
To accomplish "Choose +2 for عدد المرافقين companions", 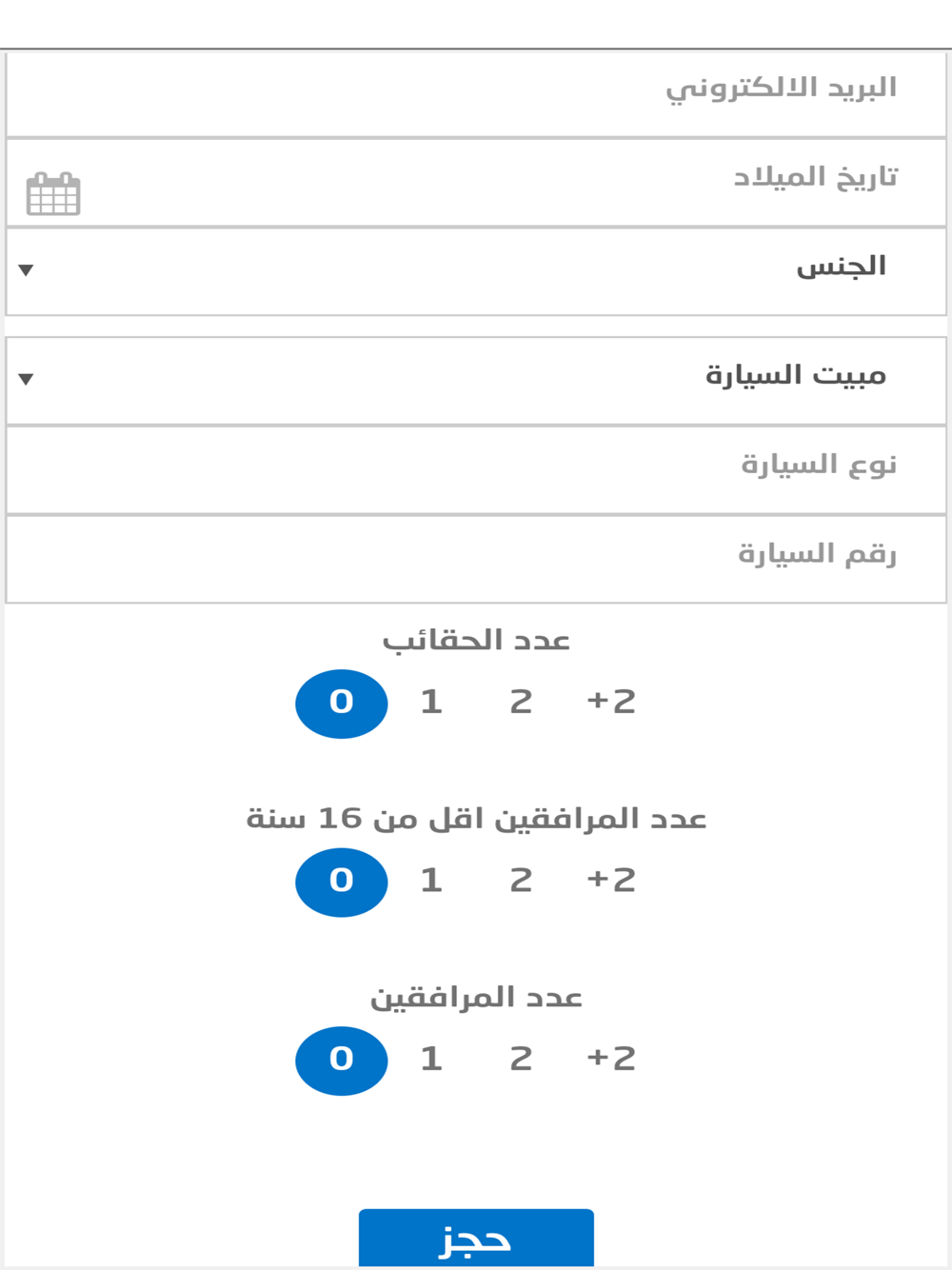I will pos(611,1060).
